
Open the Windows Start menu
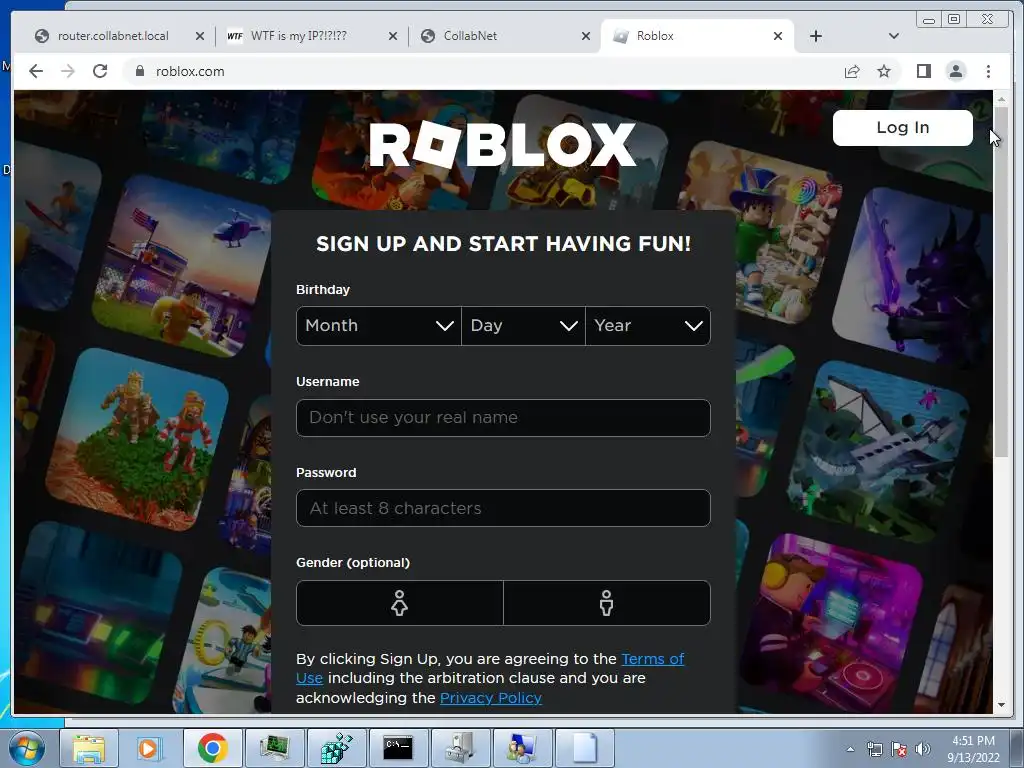click(26, 748)
